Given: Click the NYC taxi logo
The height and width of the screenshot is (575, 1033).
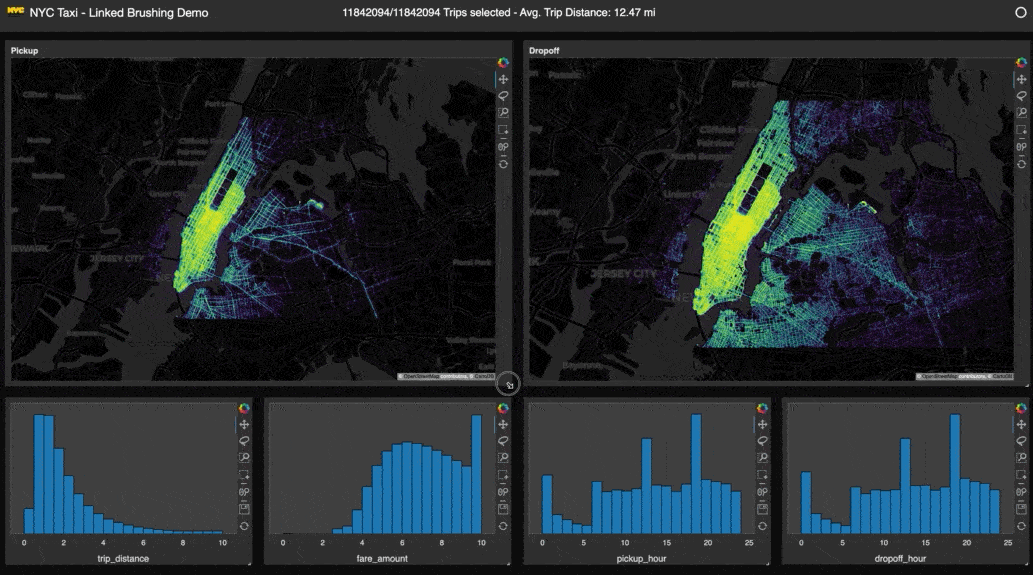Looking at the screenshot, I should pos(16,13).
